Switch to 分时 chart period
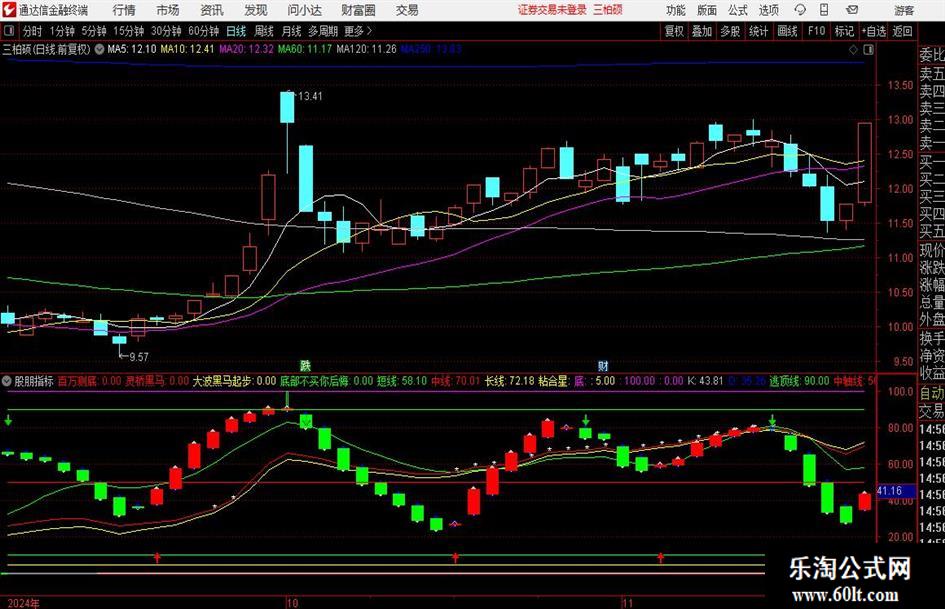 pos(33,31)
